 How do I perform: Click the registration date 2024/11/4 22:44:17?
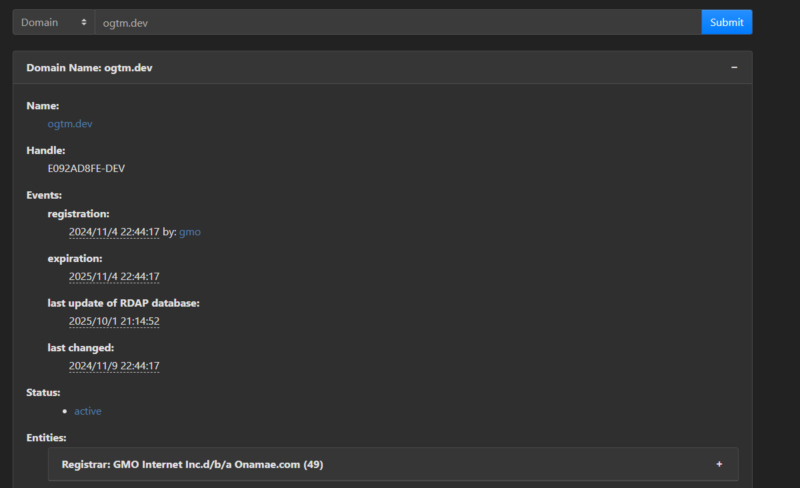pos(114,232)
